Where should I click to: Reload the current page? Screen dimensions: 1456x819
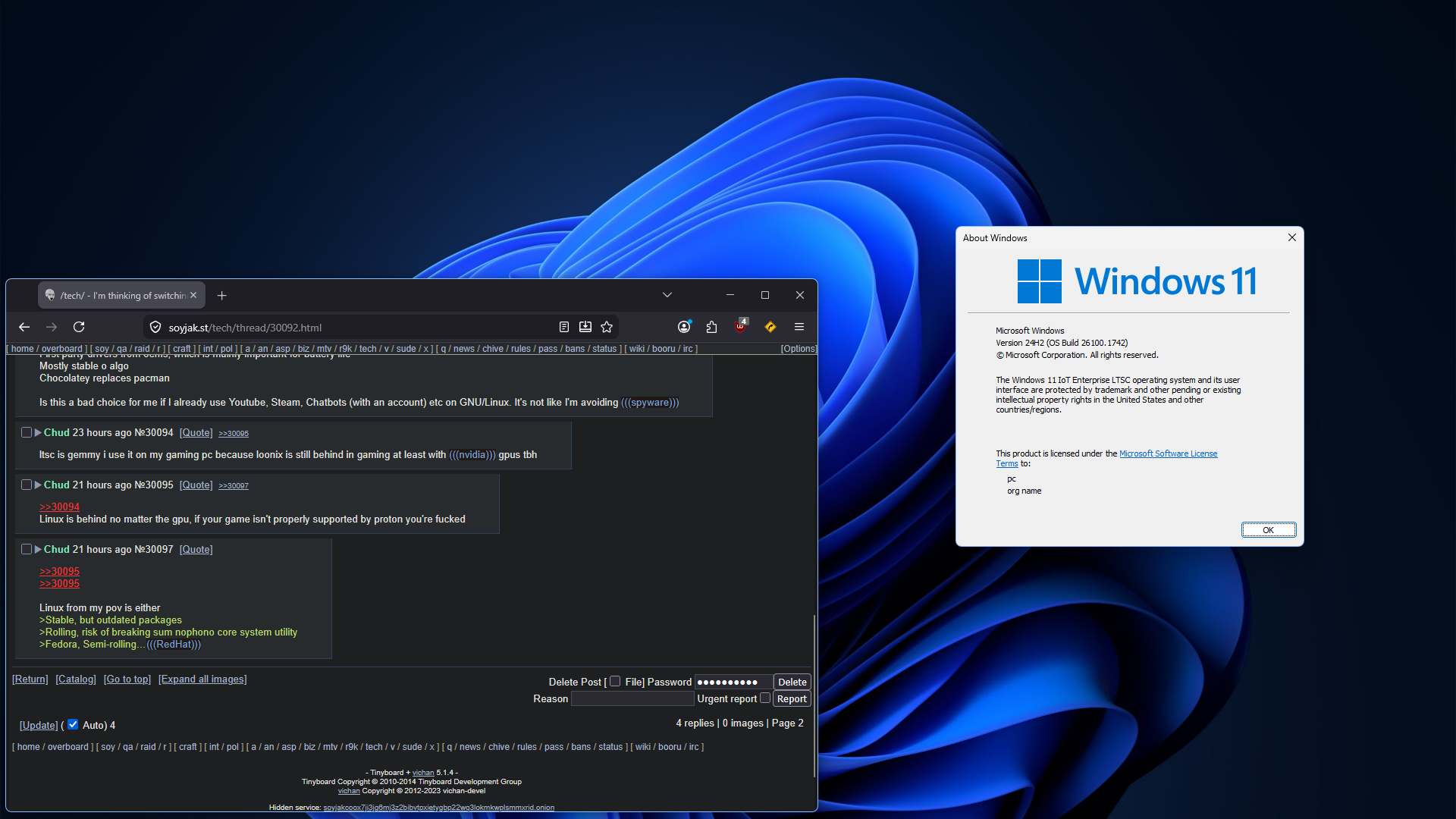[x=79, y=327]
